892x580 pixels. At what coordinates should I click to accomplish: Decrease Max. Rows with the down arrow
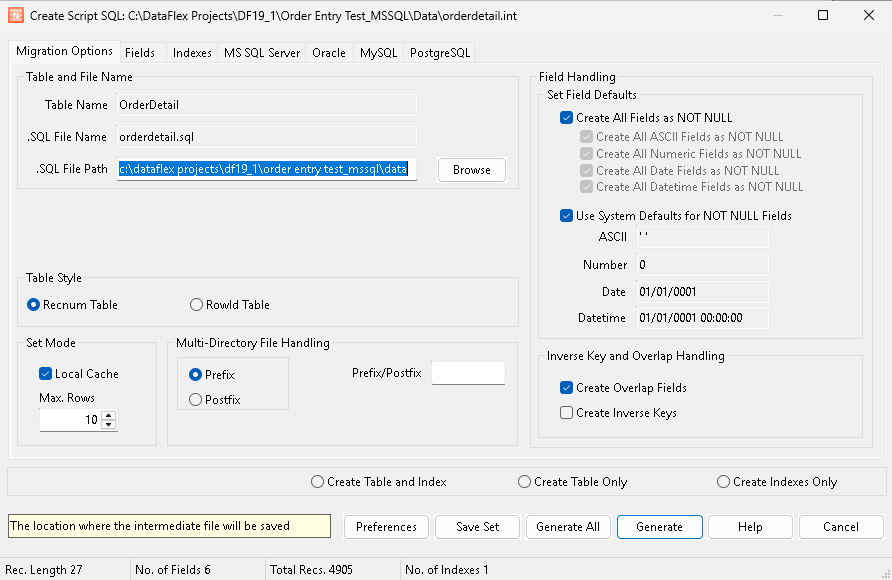coord(109,425)
